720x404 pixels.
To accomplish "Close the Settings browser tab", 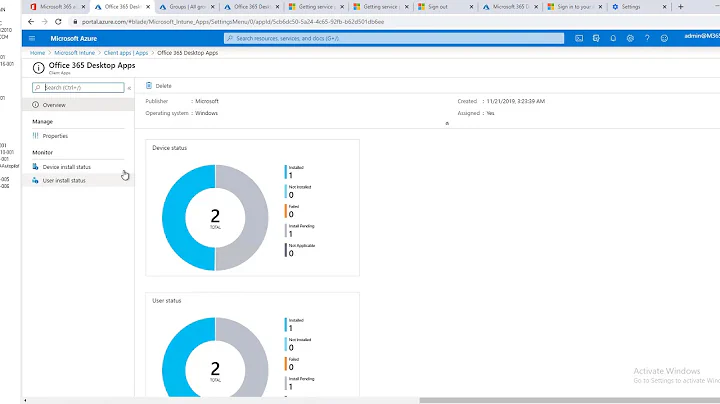I will 664,7.
